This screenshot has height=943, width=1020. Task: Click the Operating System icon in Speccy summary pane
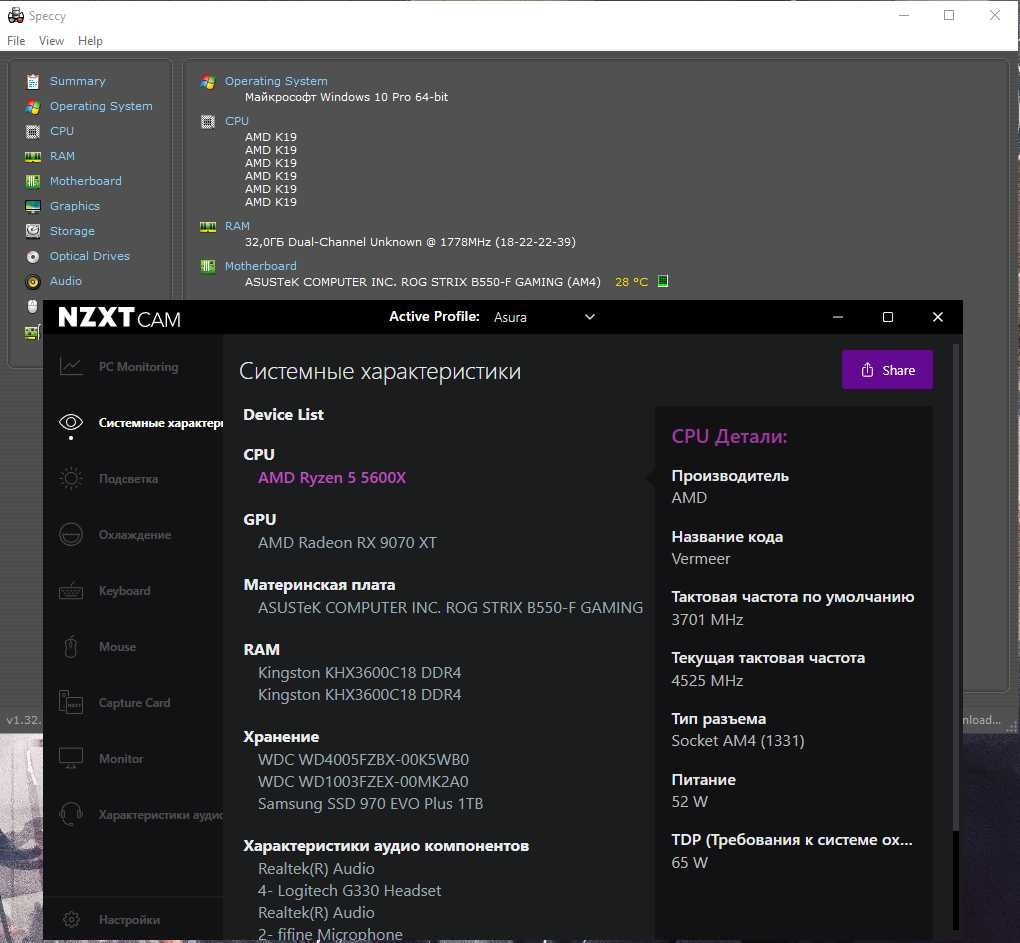(208, 82)
